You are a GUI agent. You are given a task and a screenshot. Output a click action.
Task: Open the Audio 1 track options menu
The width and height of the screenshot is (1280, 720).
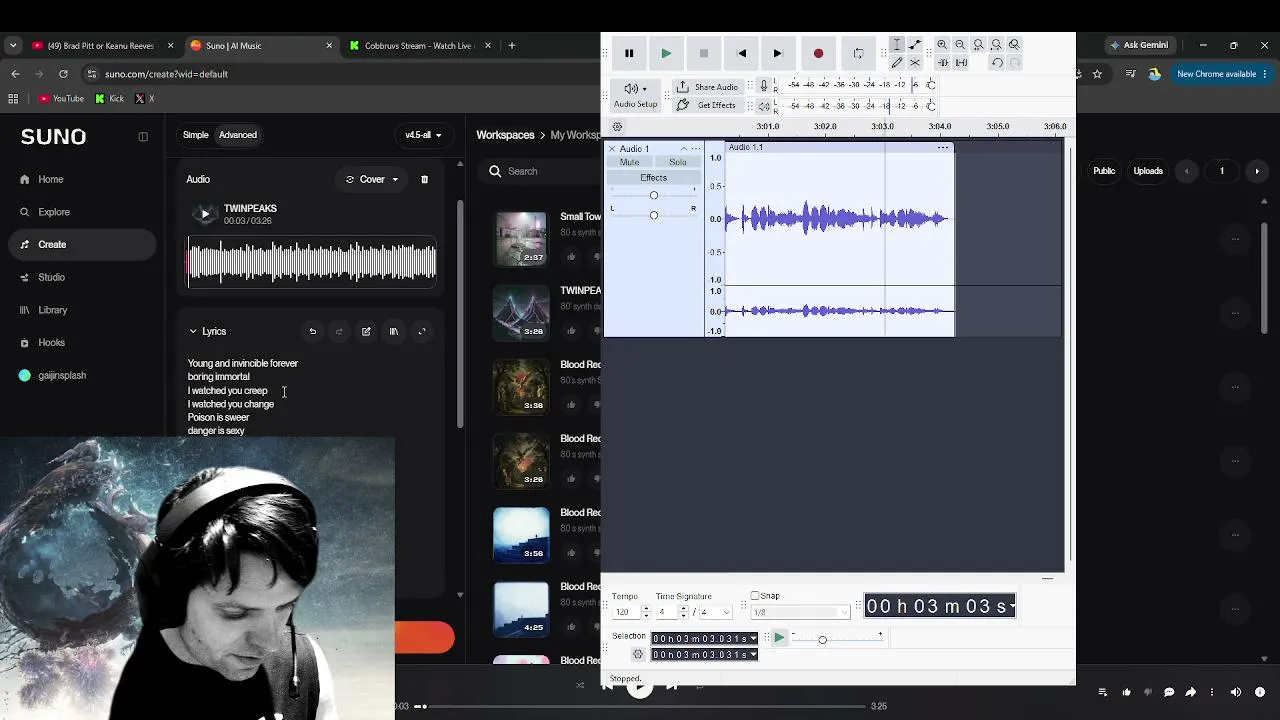click(x=697, y=149)
